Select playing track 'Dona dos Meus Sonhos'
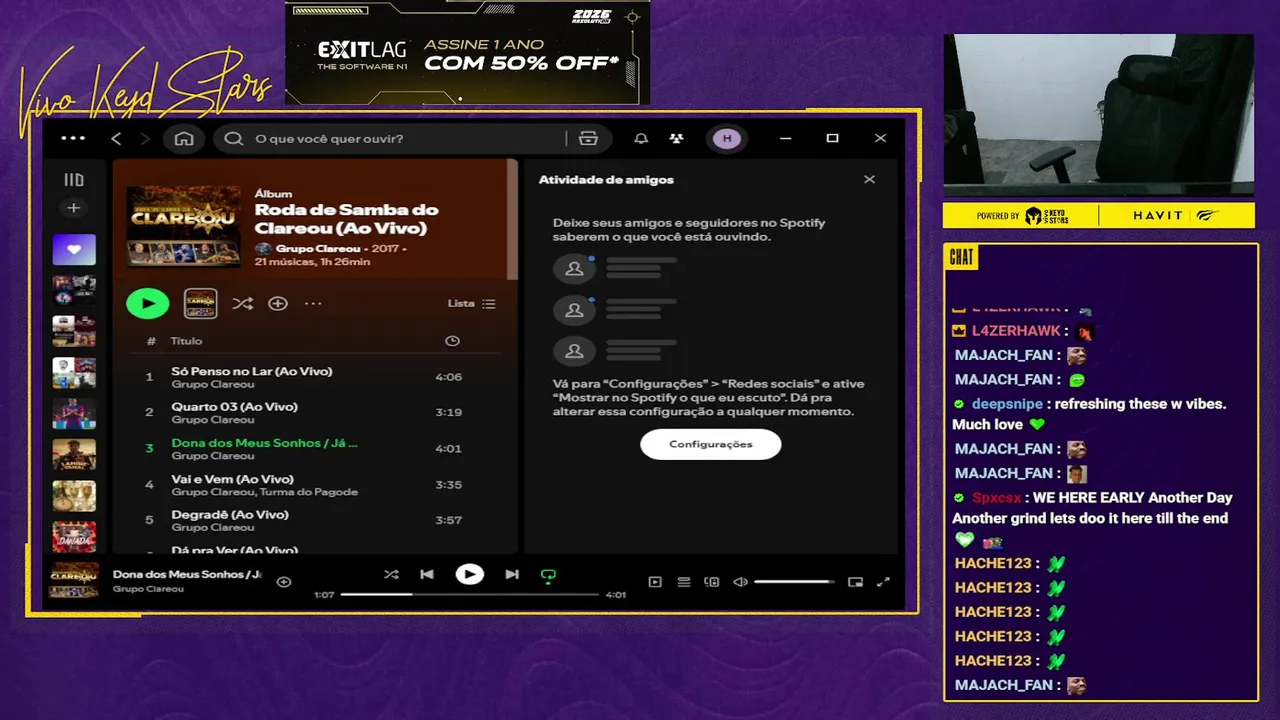 coord(315,448)
